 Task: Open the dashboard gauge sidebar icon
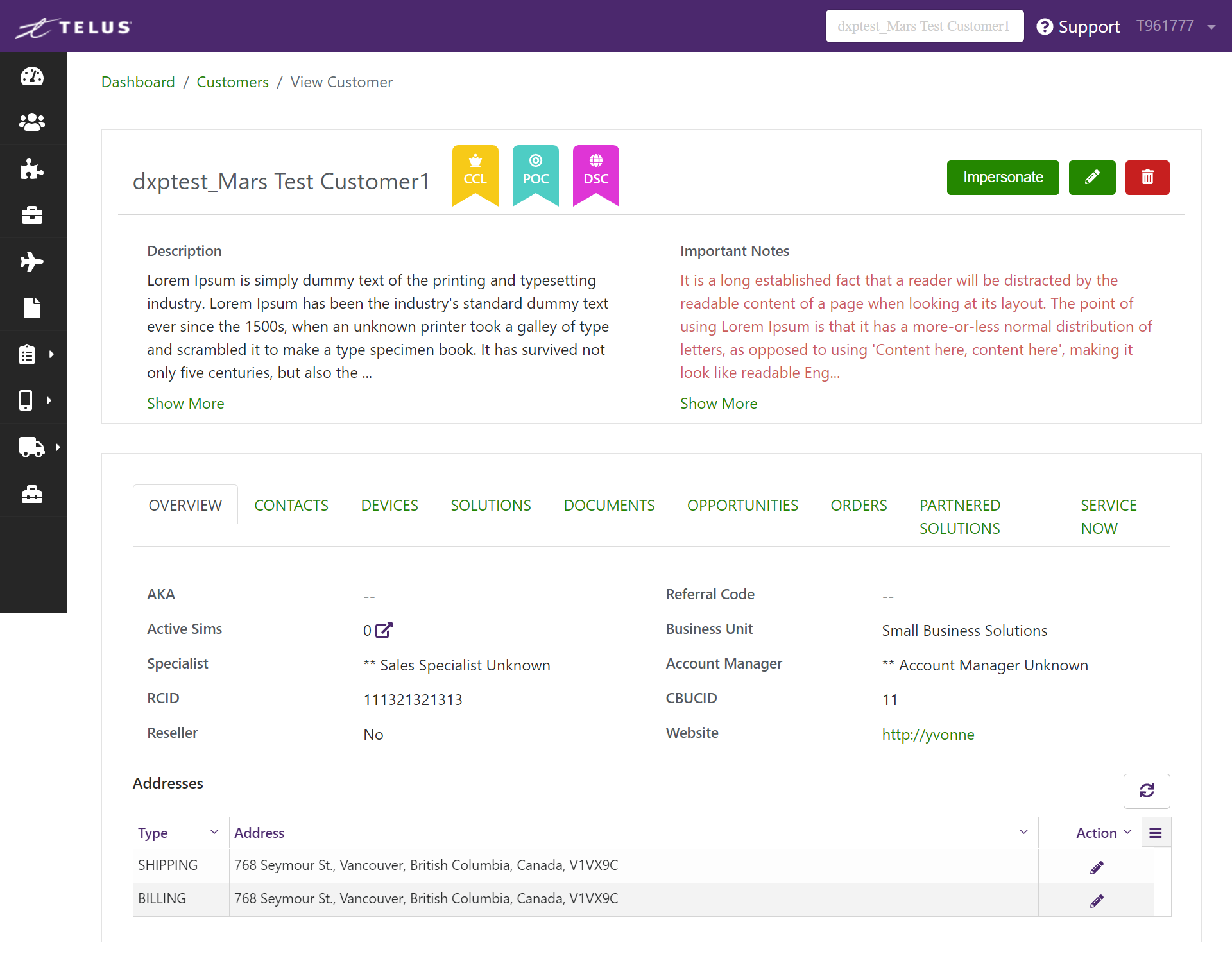(32, 76)
